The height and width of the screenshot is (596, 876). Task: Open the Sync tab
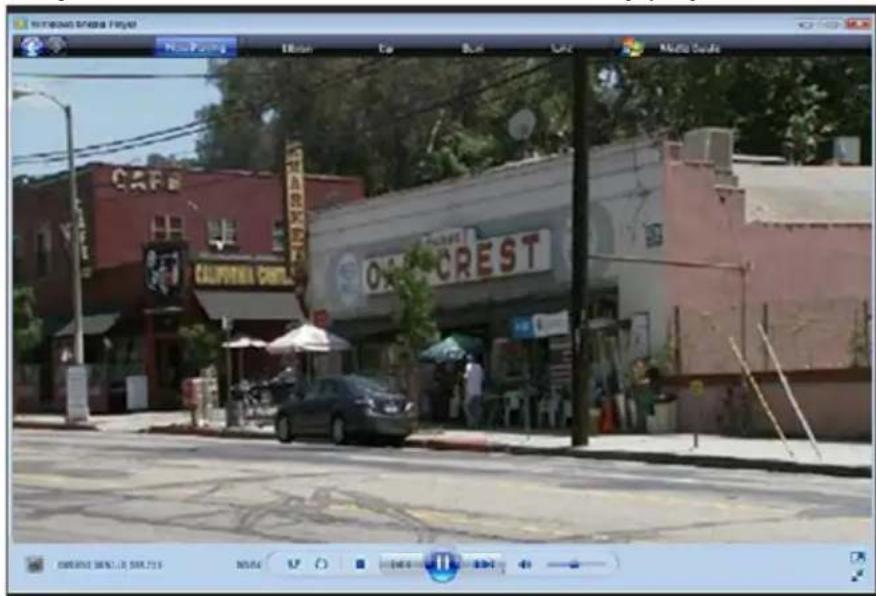click(x=561, y=49)
